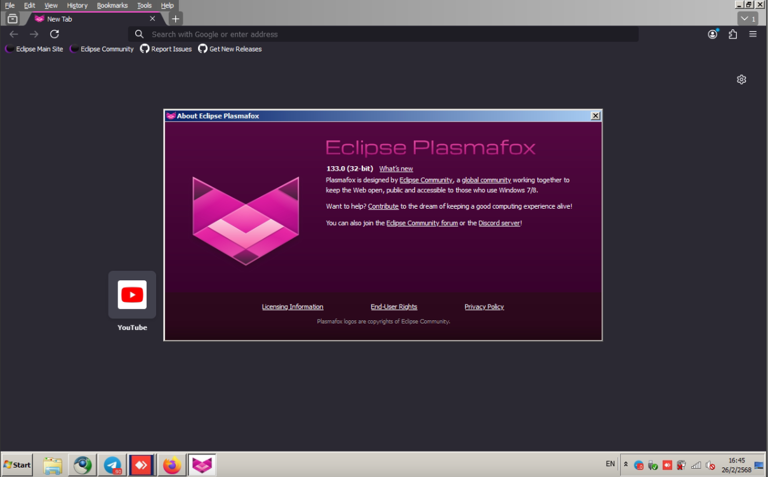This screenshot has height=477, width=768.
Task: Open the Chromium-style browser taskbar icon
Action: click(82, 465)
